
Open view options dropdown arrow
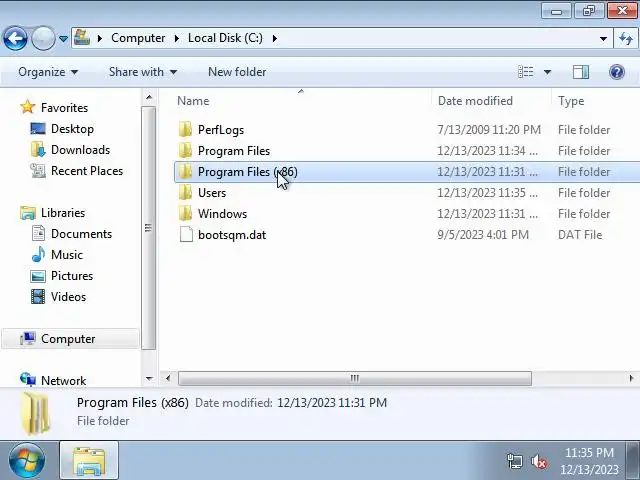547,72
